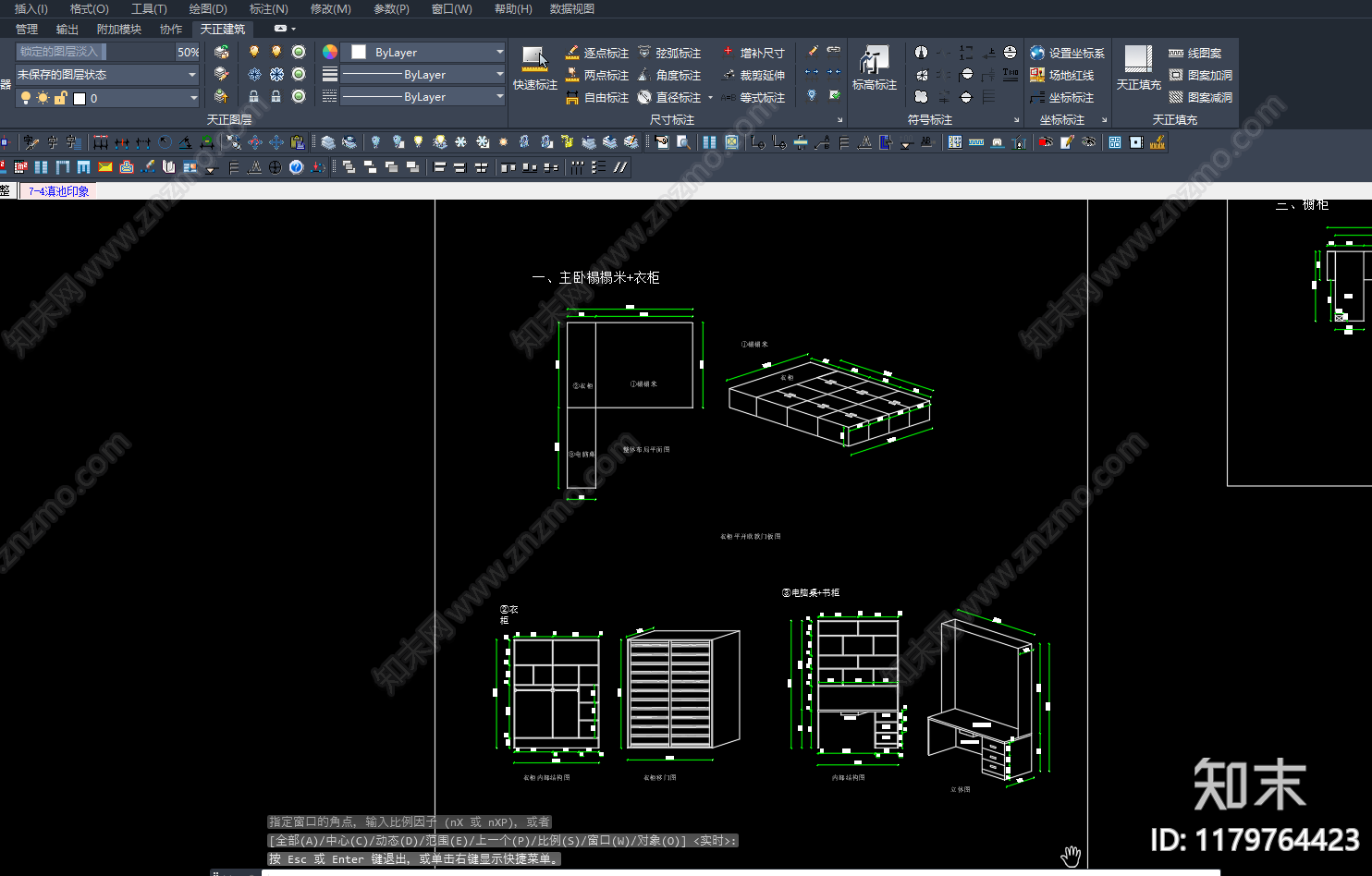Open the 格式(O) menu
Image resolution: width=1372 pixels, height=876 pixels.
click(x=90, y=8)
